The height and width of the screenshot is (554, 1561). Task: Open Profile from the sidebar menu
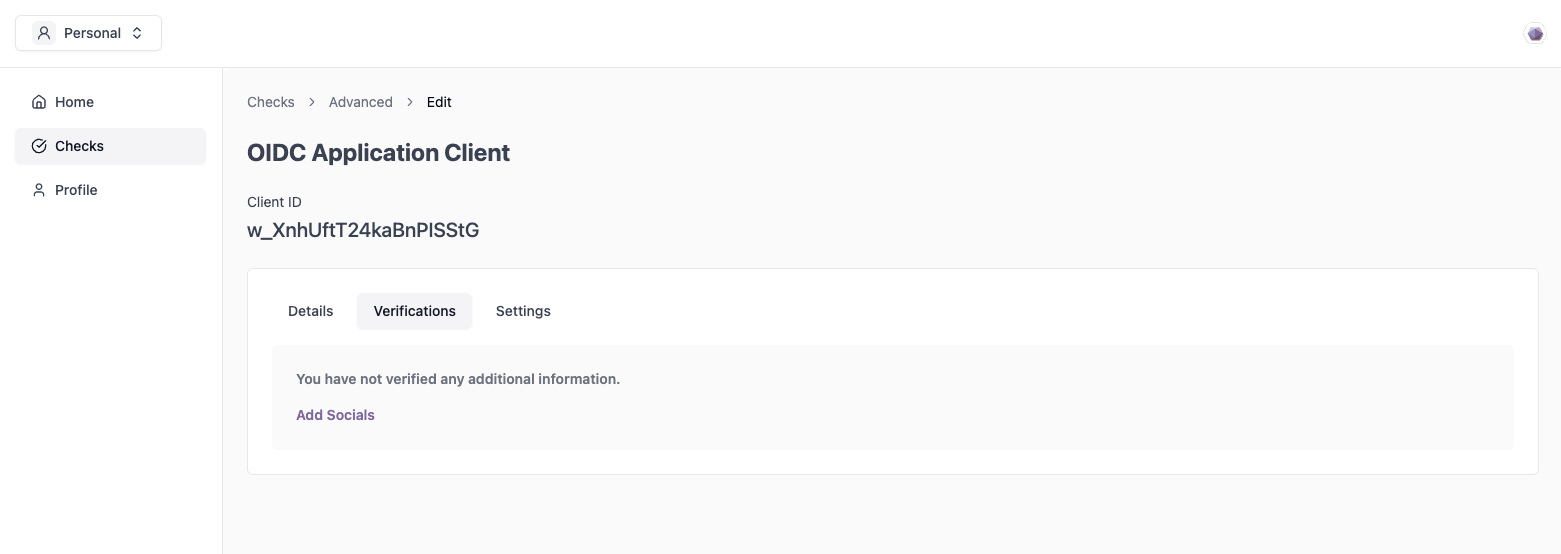tap(110, 190)
